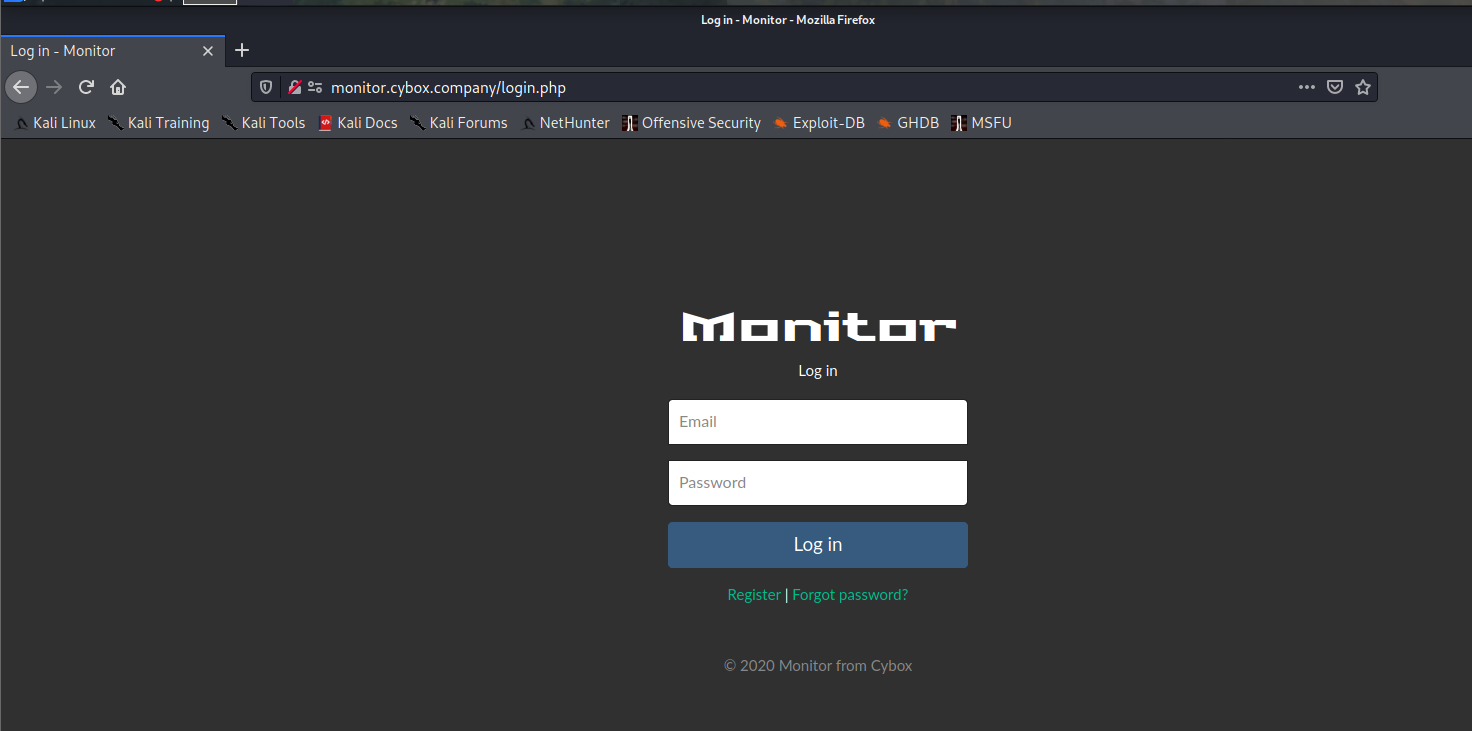This screenshot has width=1472, height=731.
Task: Close the Log in - Monitor tab
Action: coord(208,51)
